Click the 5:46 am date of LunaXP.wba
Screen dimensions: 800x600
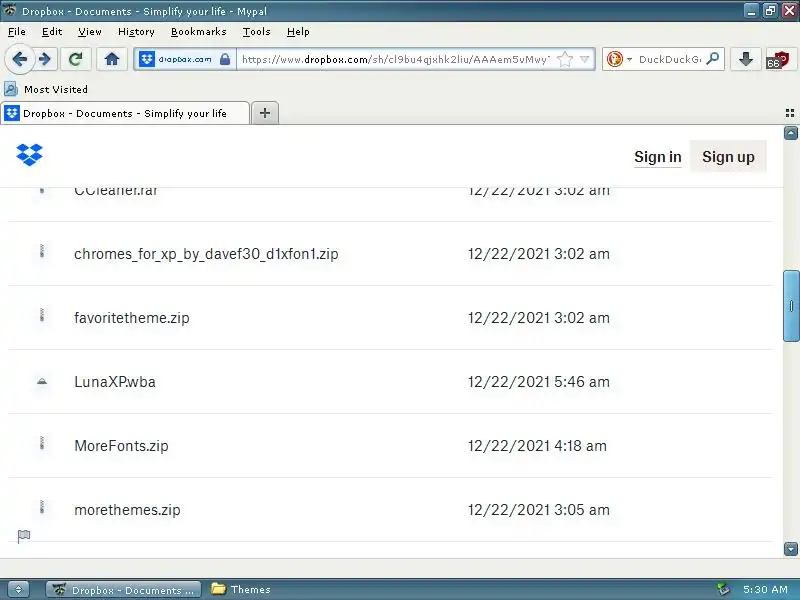tap(538, 382)
